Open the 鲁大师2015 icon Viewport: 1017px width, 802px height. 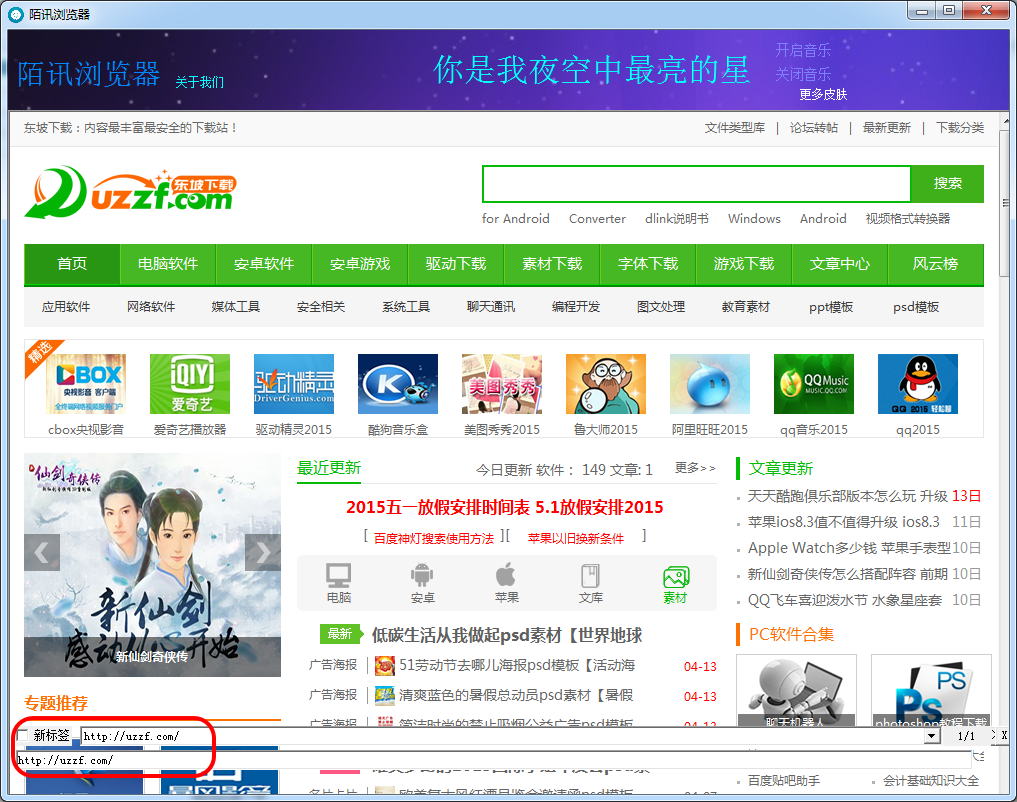pos(606,384)
